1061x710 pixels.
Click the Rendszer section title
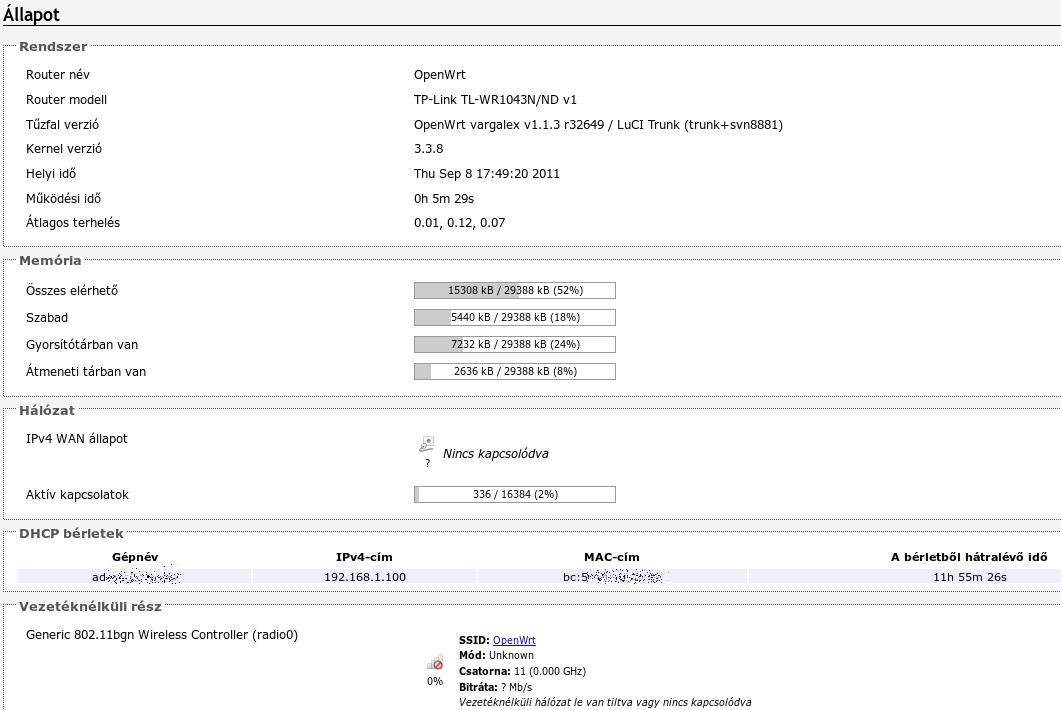53,47
